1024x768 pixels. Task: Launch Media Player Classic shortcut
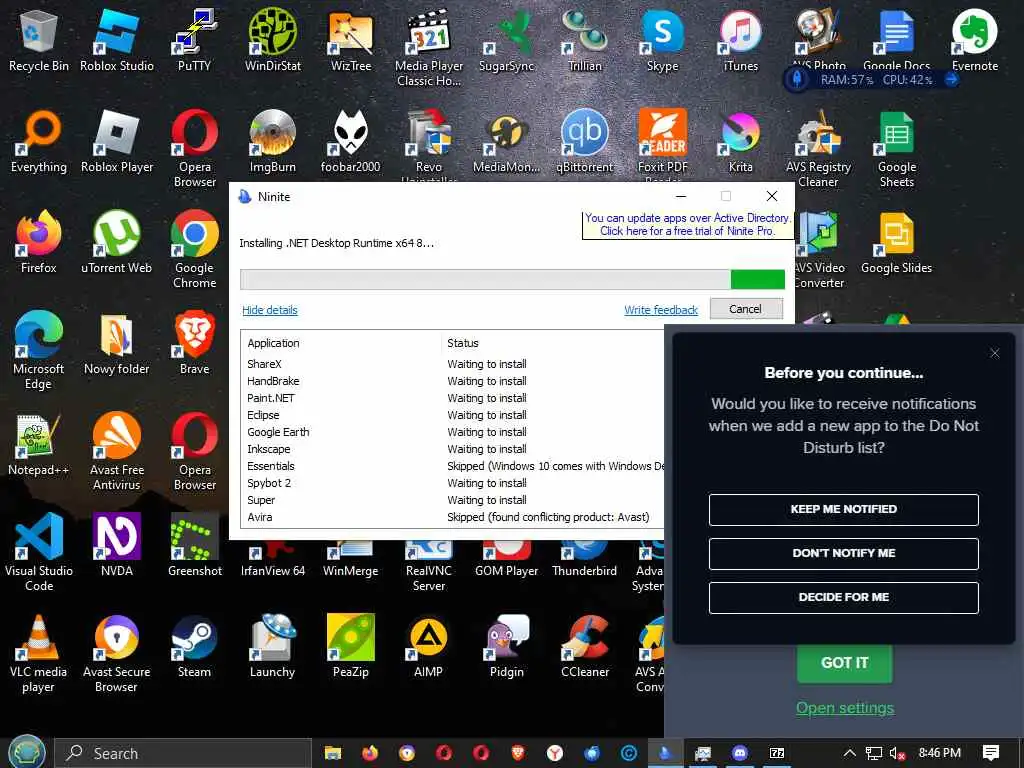click(x=429, y=47)
